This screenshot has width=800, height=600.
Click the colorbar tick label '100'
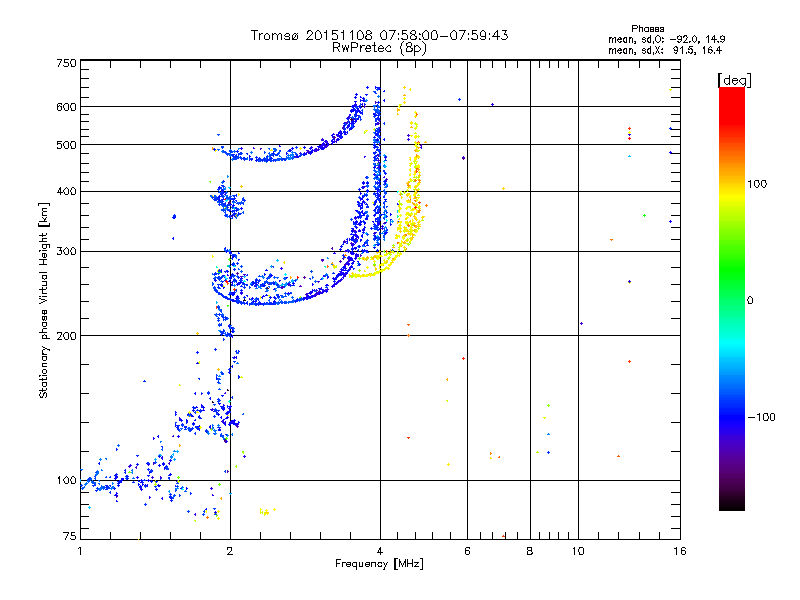[757, 184]
